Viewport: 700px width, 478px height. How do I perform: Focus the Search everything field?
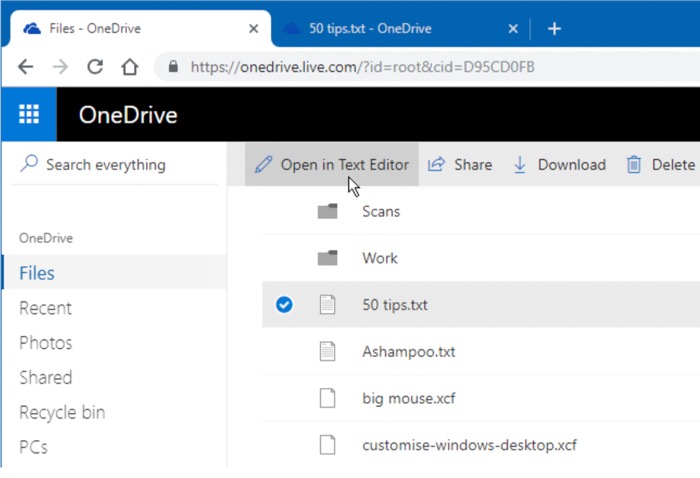114,165
